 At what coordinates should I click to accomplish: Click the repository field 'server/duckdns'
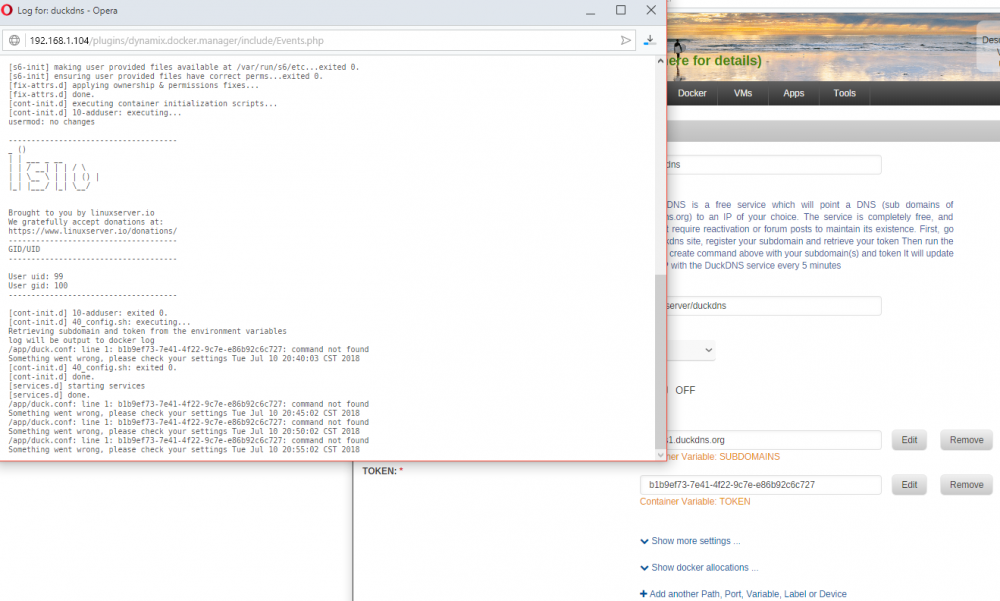pyautogui.click(x=774, y=306)
